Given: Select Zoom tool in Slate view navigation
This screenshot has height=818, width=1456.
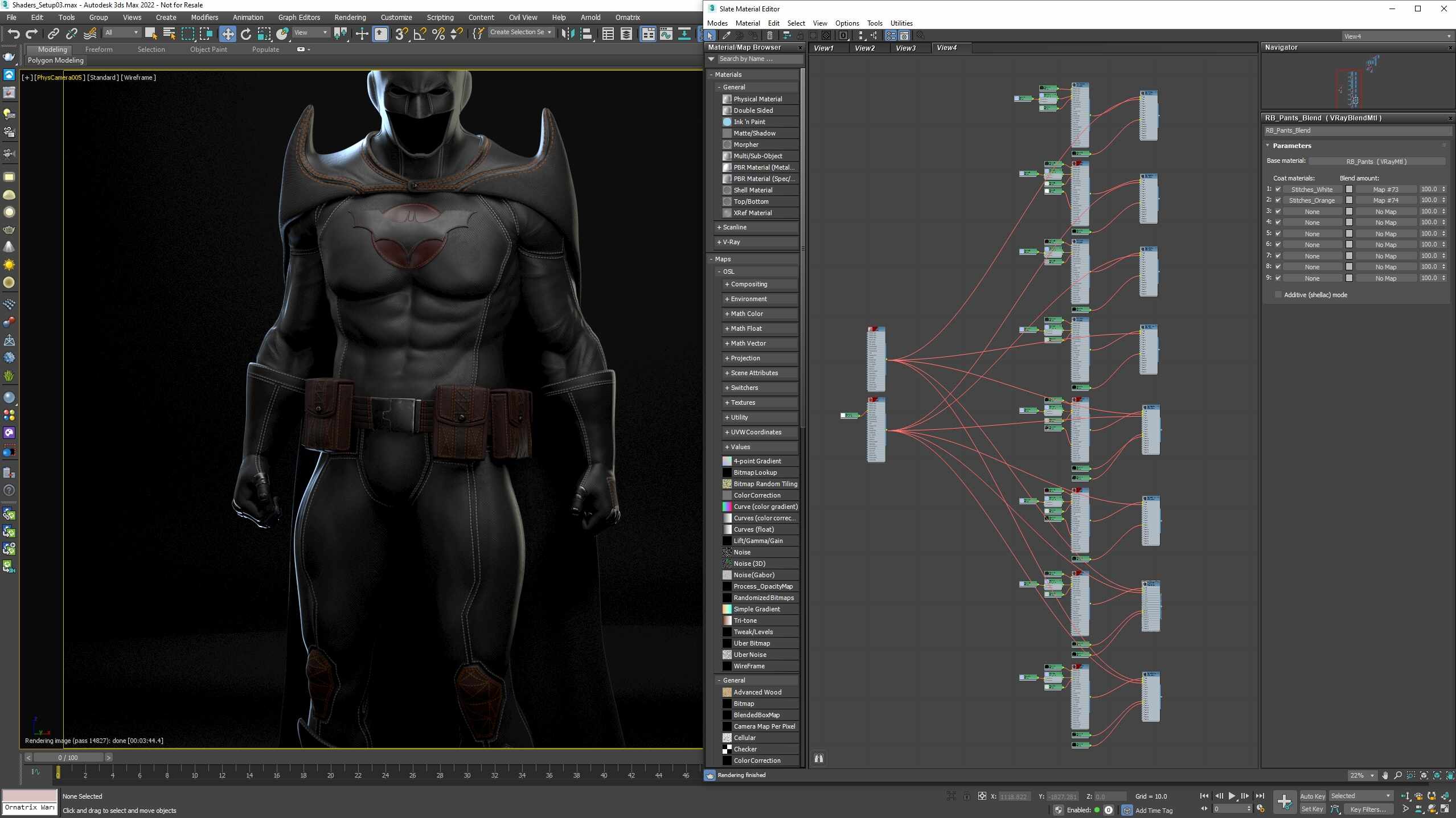Looking at the screenshot, I should (x=1397, y=775).
